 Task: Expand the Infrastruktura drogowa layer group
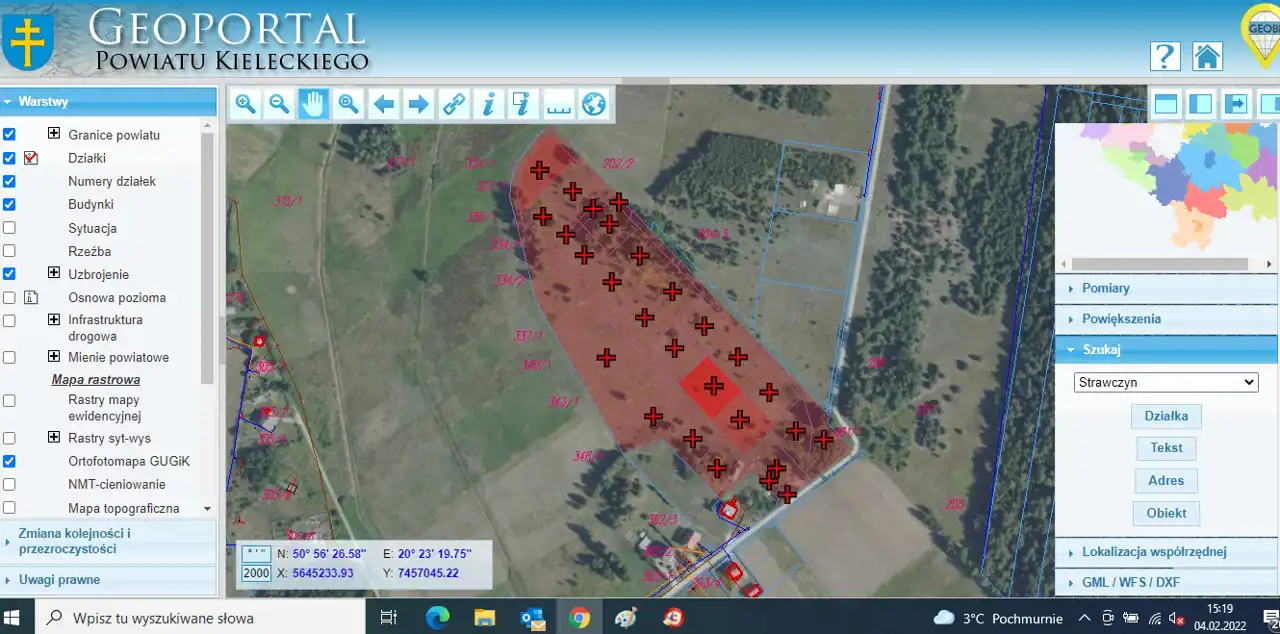[54, 320]
